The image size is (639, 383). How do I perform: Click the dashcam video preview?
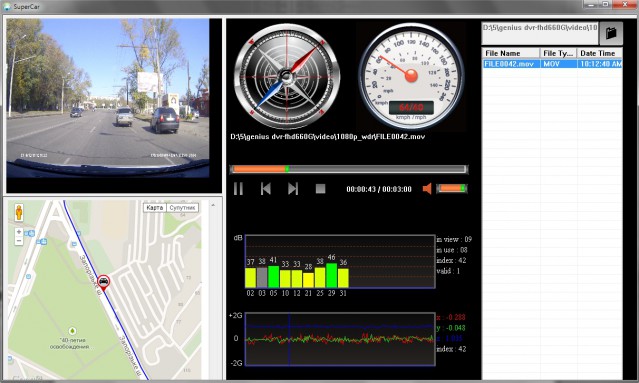click(x=108, y=98)
